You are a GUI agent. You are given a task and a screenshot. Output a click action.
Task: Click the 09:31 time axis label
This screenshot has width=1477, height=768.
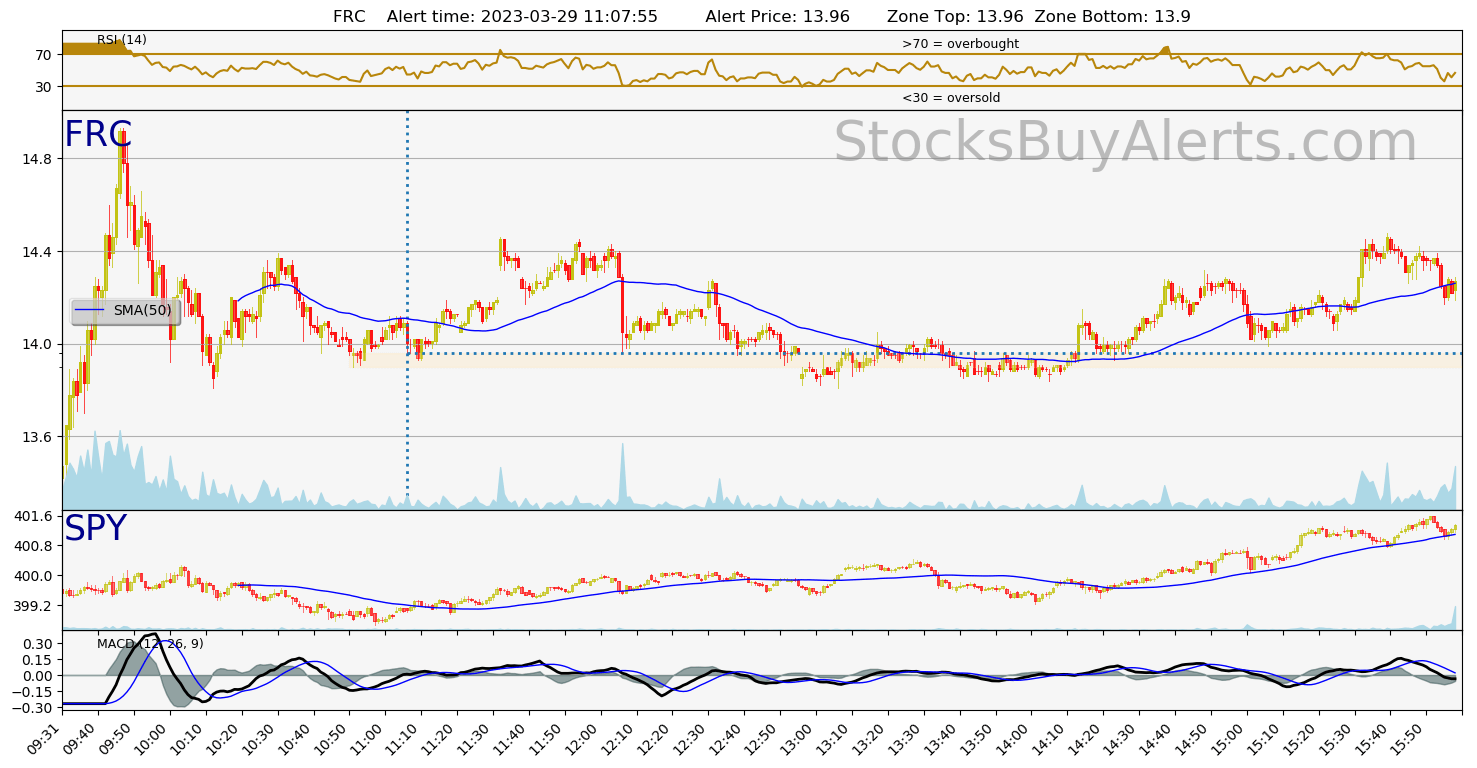click(44, 738)
